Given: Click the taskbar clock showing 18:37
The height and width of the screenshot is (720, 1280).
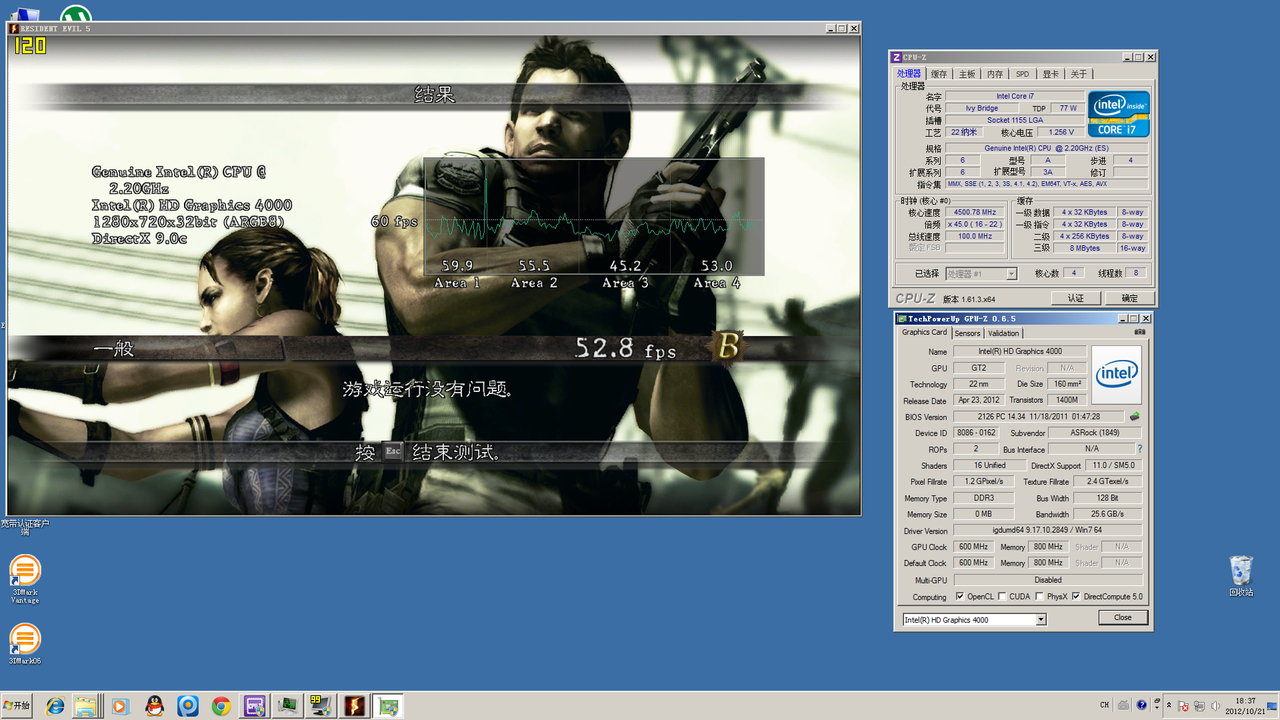Looking at the screenshot, I should click(1245, 706).
